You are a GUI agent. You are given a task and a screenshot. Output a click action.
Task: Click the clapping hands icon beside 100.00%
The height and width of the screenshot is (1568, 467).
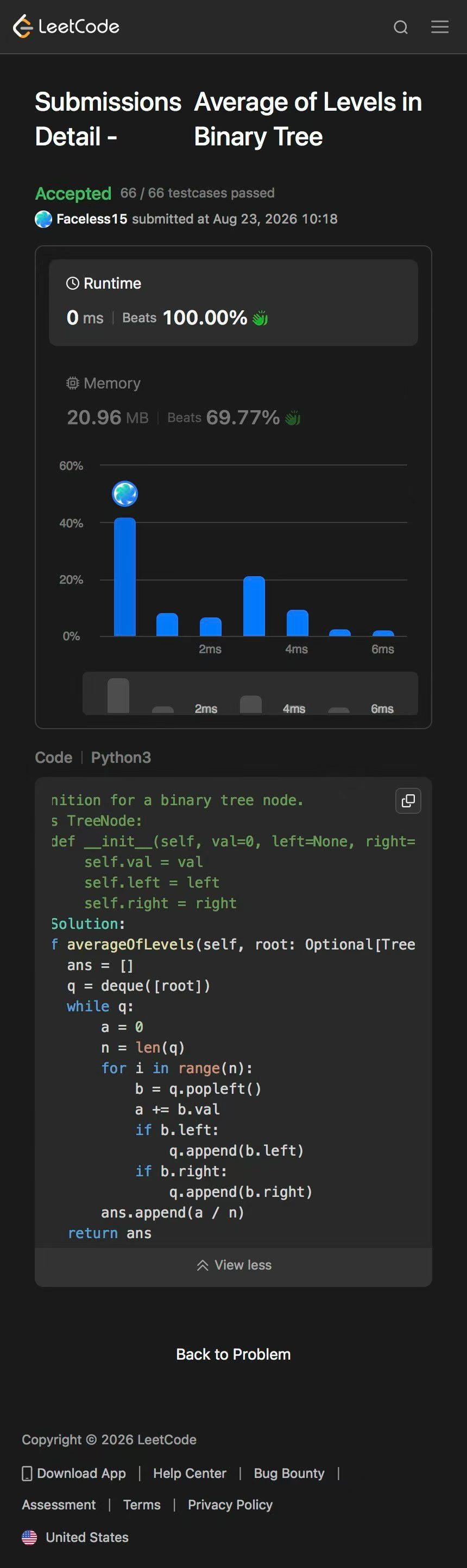tap(260, 318)
